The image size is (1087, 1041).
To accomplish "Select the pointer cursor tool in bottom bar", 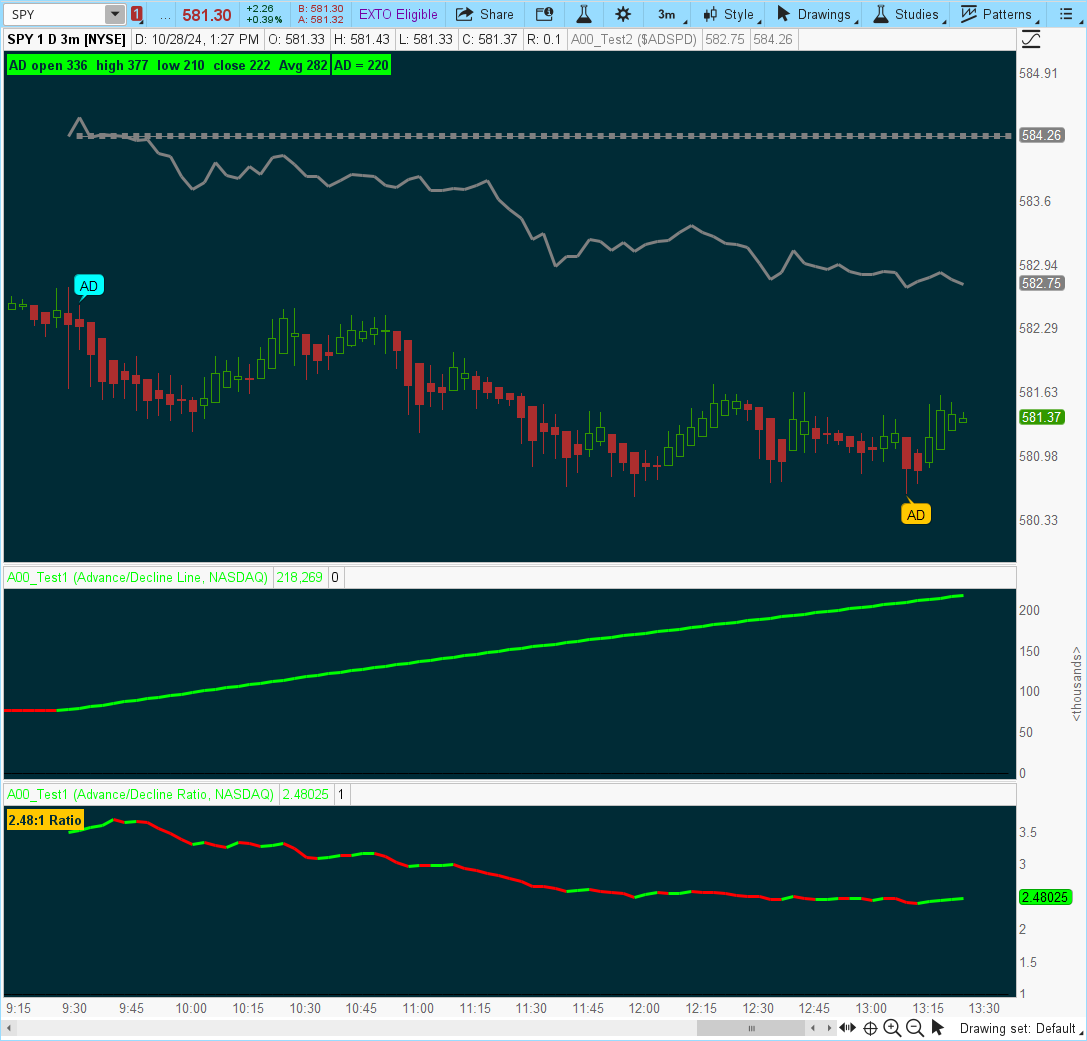I will pos(937,1028).
